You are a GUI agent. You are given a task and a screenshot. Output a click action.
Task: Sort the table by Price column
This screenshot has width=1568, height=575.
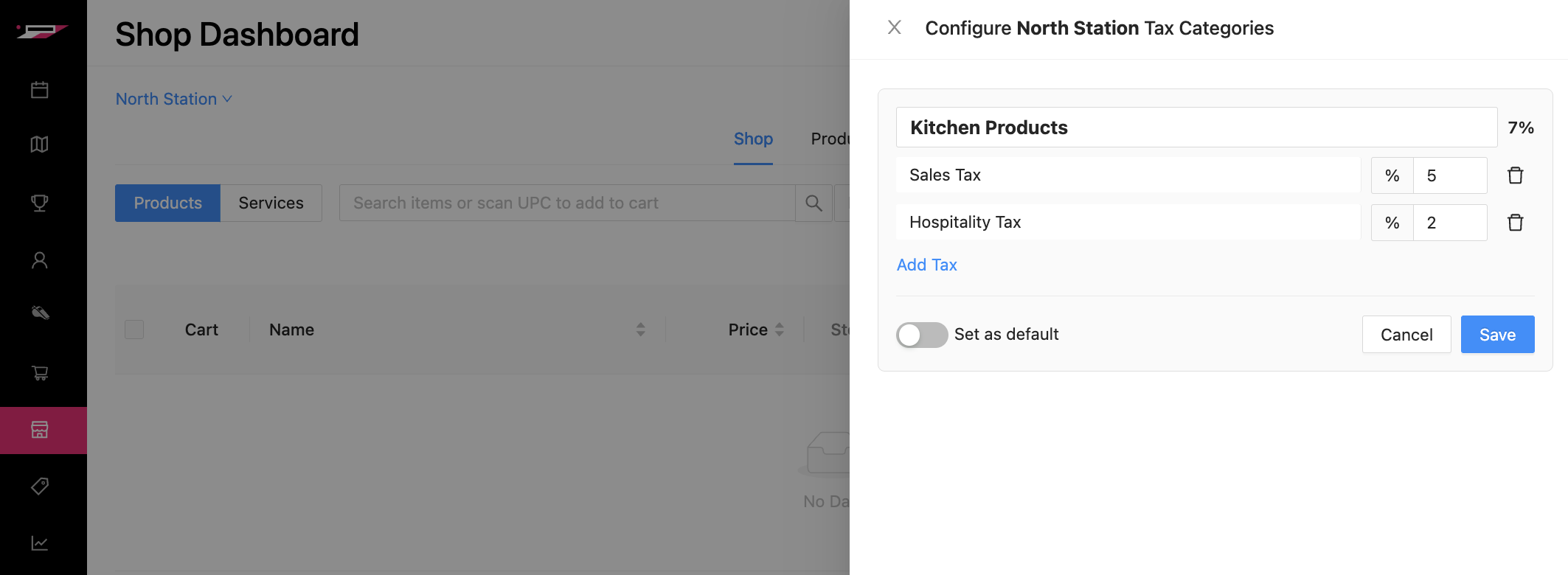(779, 330)
